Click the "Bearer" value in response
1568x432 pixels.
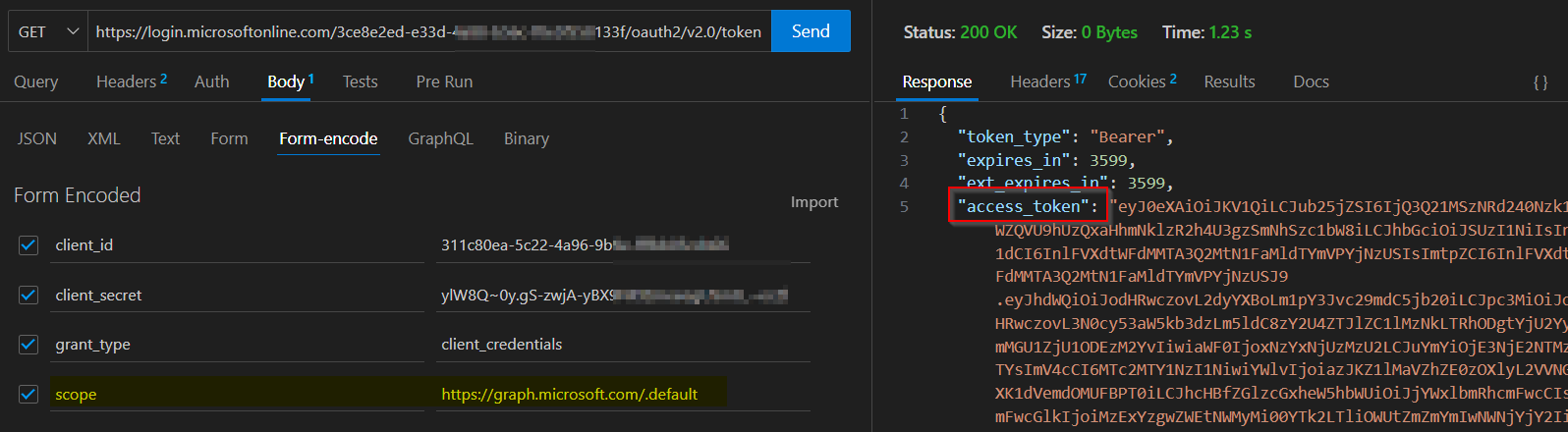click(1127, 136)
